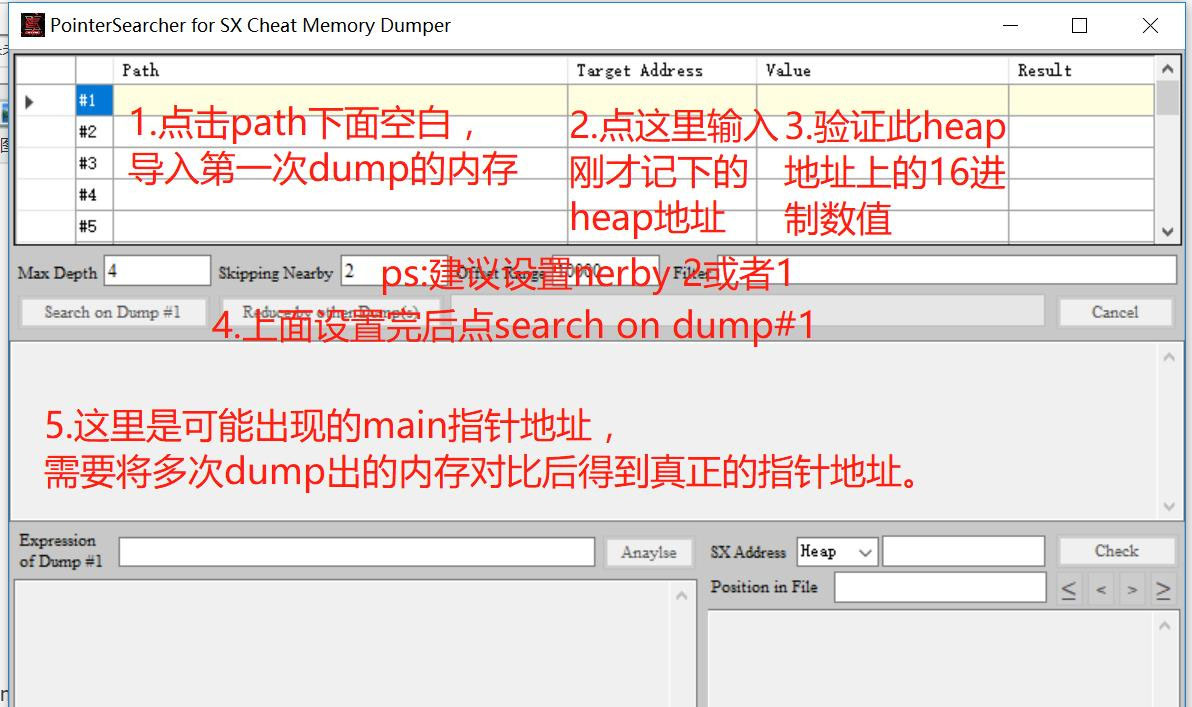
Task: Click the Search on Dump #1 button
Action: pos(113,312)
